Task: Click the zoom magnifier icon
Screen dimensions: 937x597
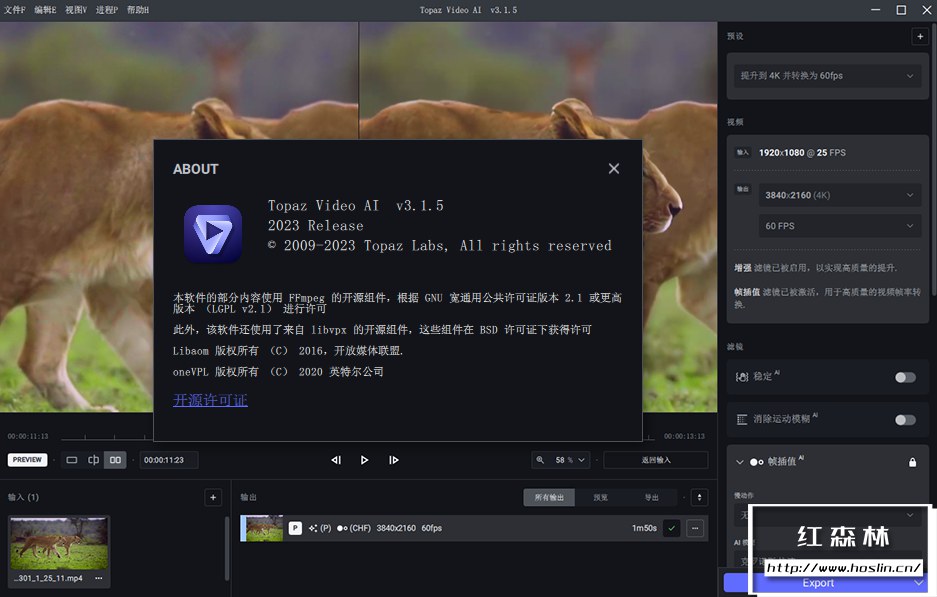Action: (540, 460)
